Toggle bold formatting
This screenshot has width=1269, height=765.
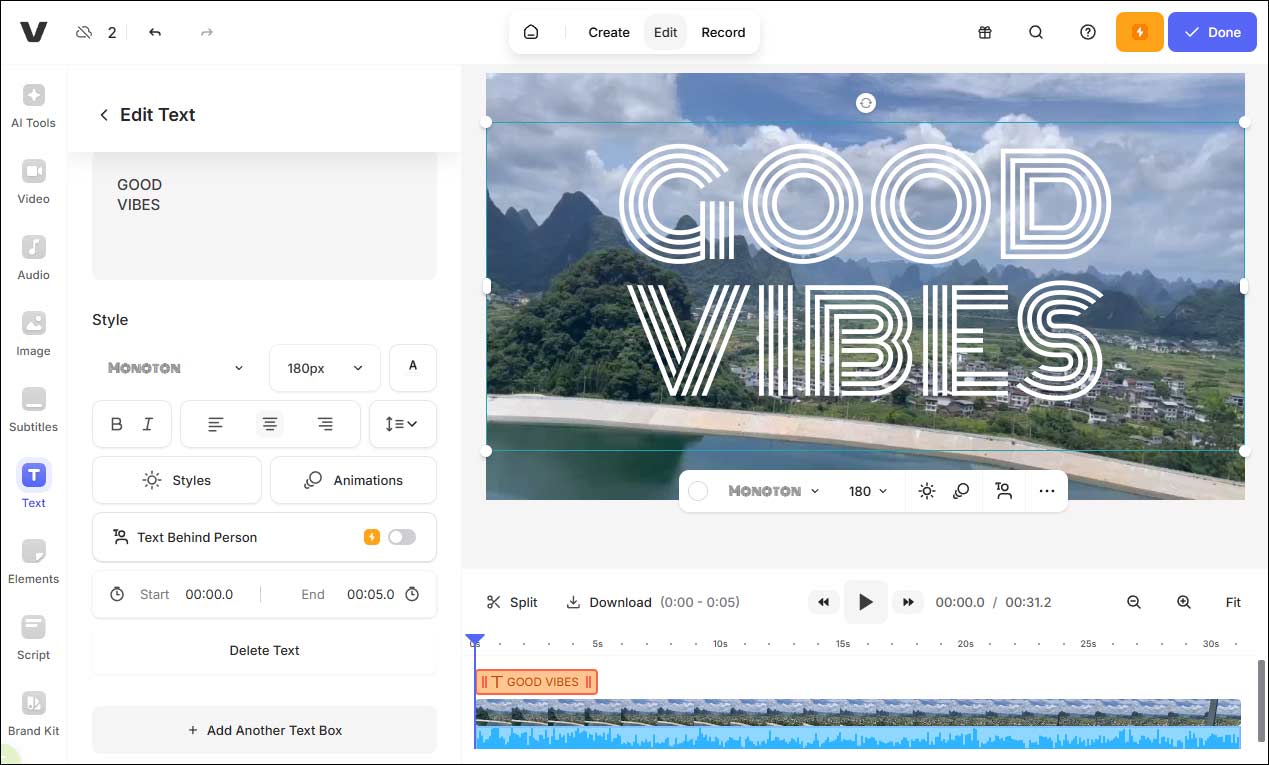[x=116, y=424]
